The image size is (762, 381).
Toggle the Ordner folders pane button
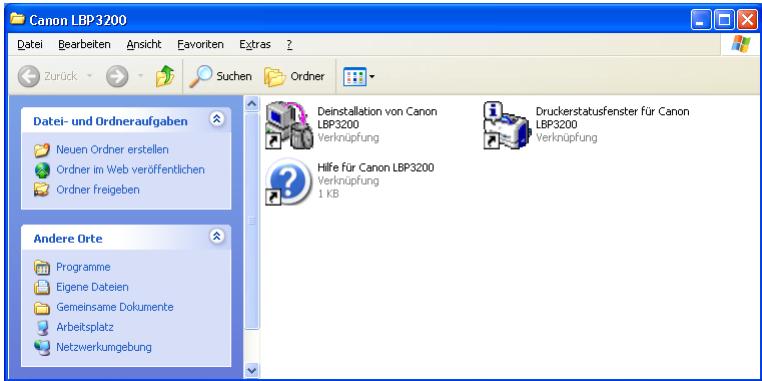pos(294,76)
